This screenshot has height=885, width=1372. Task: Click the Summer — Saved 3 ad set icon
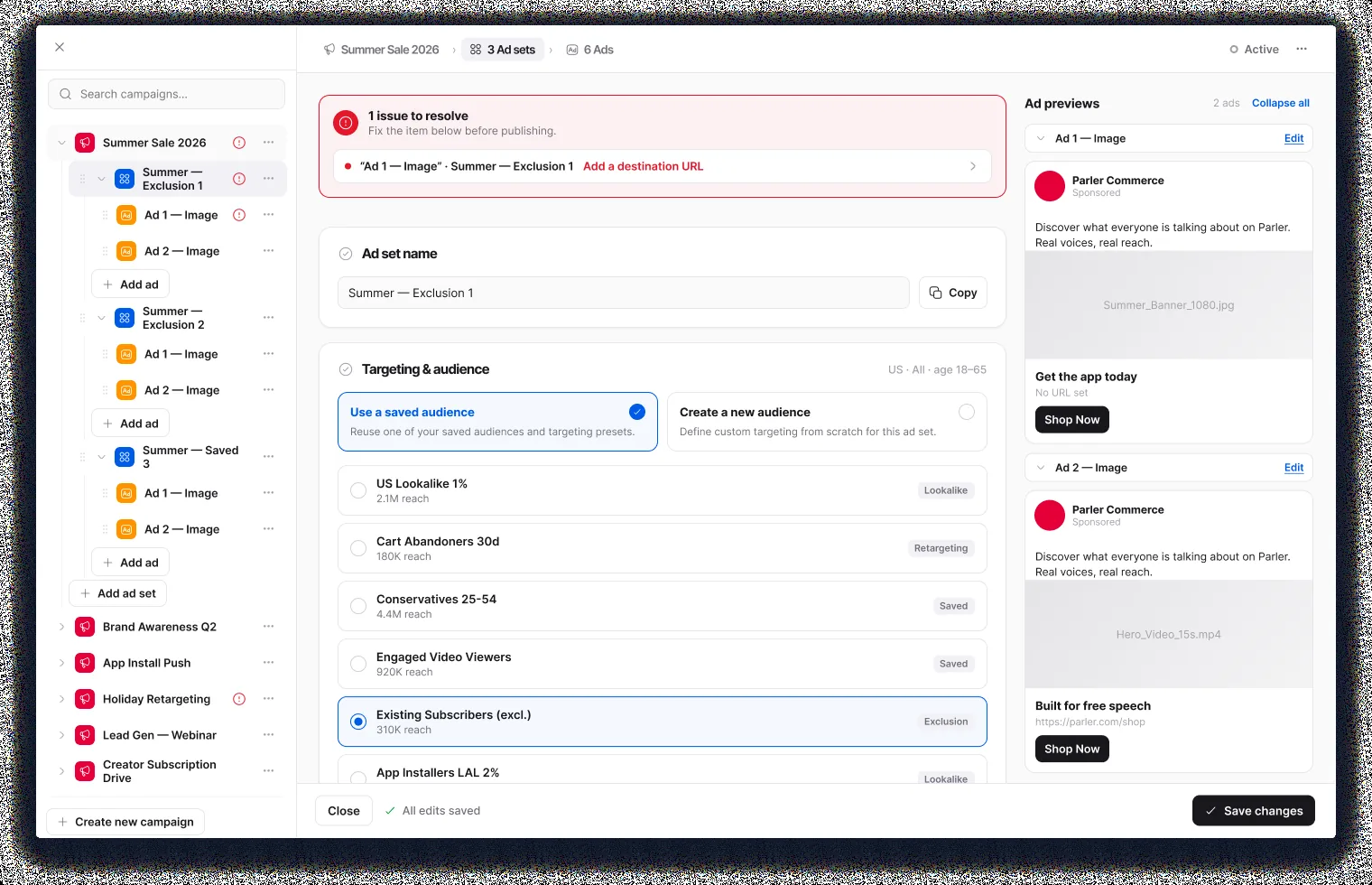[125, 457]
